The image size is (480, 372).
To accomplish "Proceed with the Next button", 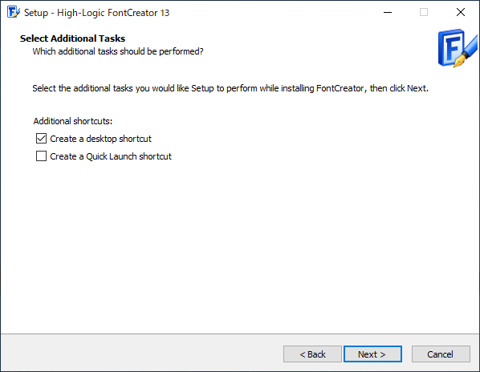I will 373,354.
